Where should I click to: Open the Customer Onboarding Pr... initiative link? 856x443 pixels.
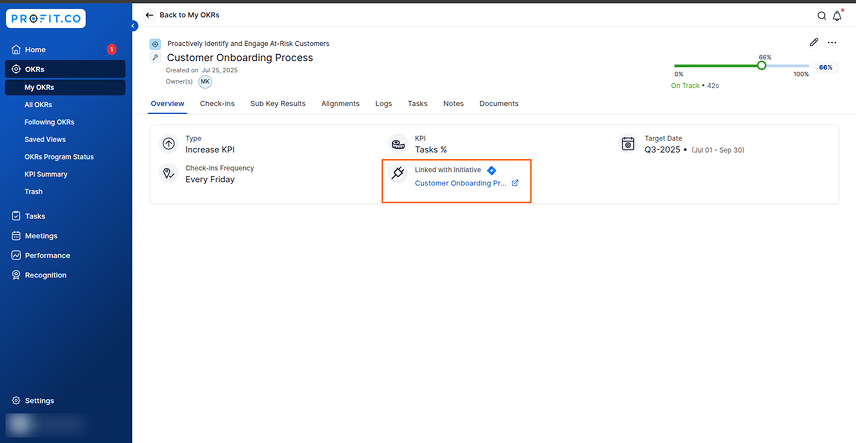(461, 184)
